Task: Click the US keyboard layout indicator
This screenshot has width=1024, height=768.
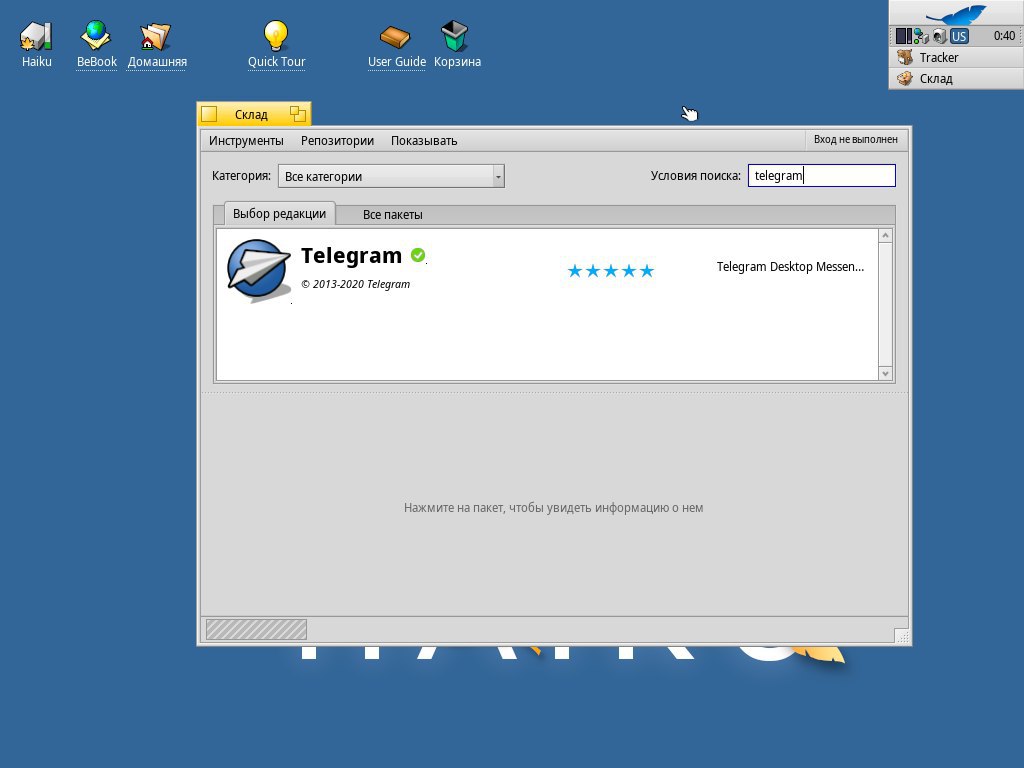Action: [959, 36]
